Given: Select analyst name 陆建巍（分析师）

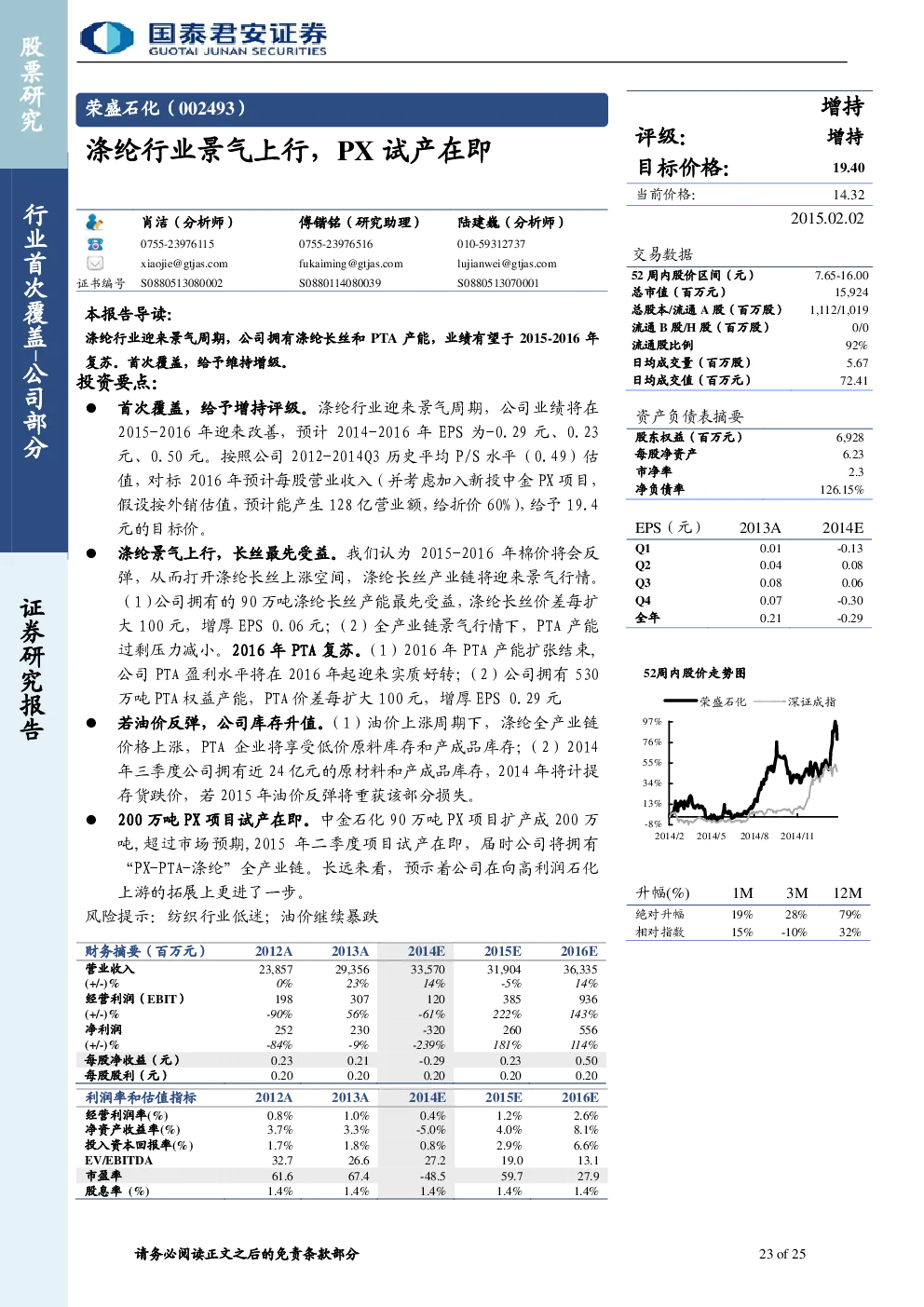Looking at the screenshot, I should coord(510,223).
